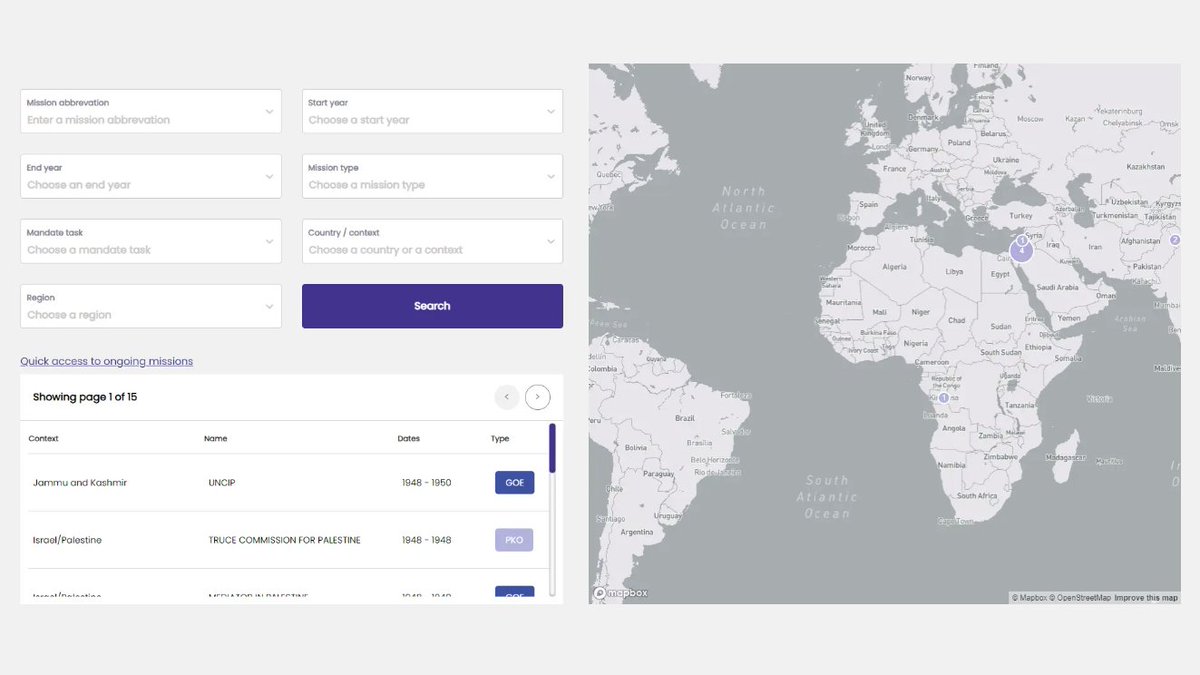This screenshot has width=1200, height=675.
Task: Select the UNCIP mission name
Action: (222, 483)
